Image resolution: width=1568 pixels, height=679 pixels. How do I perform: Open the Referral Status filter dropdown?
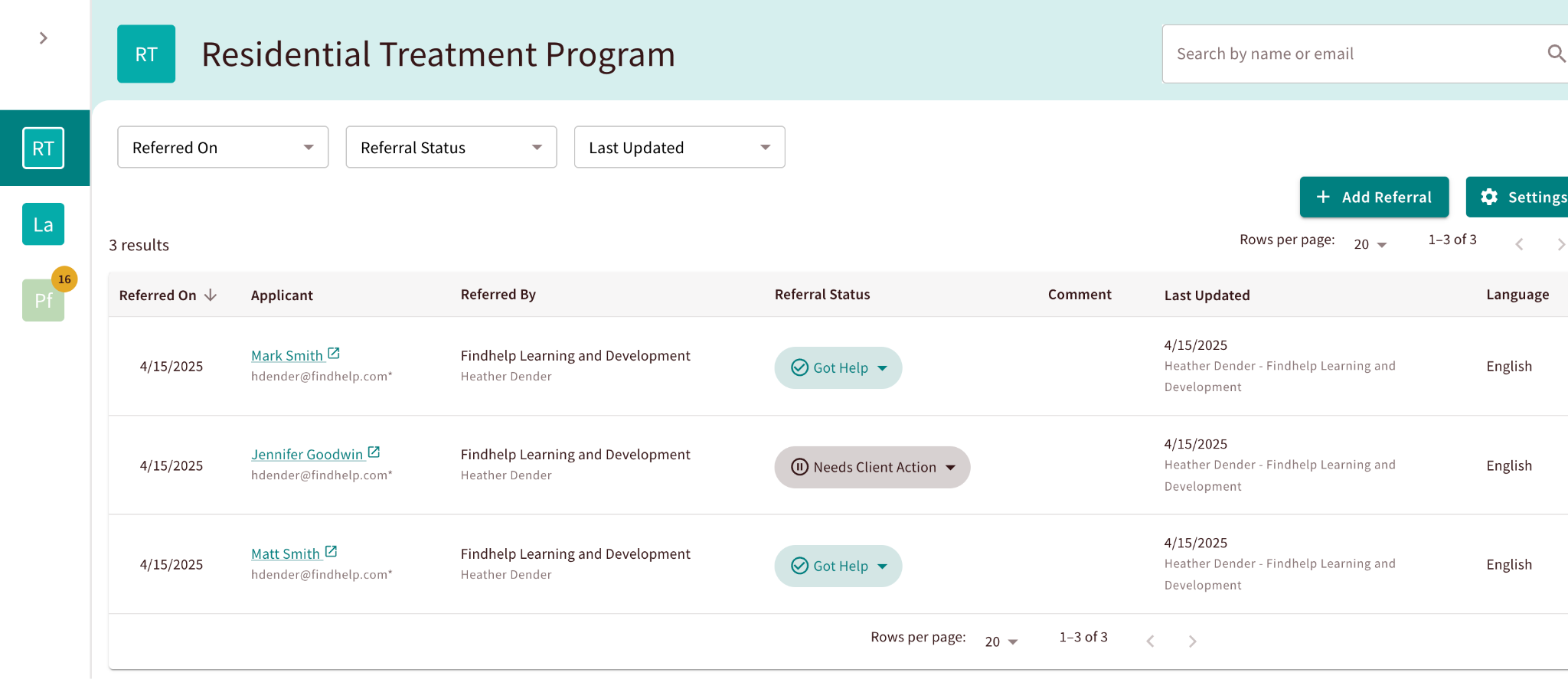tap(451, 147)
